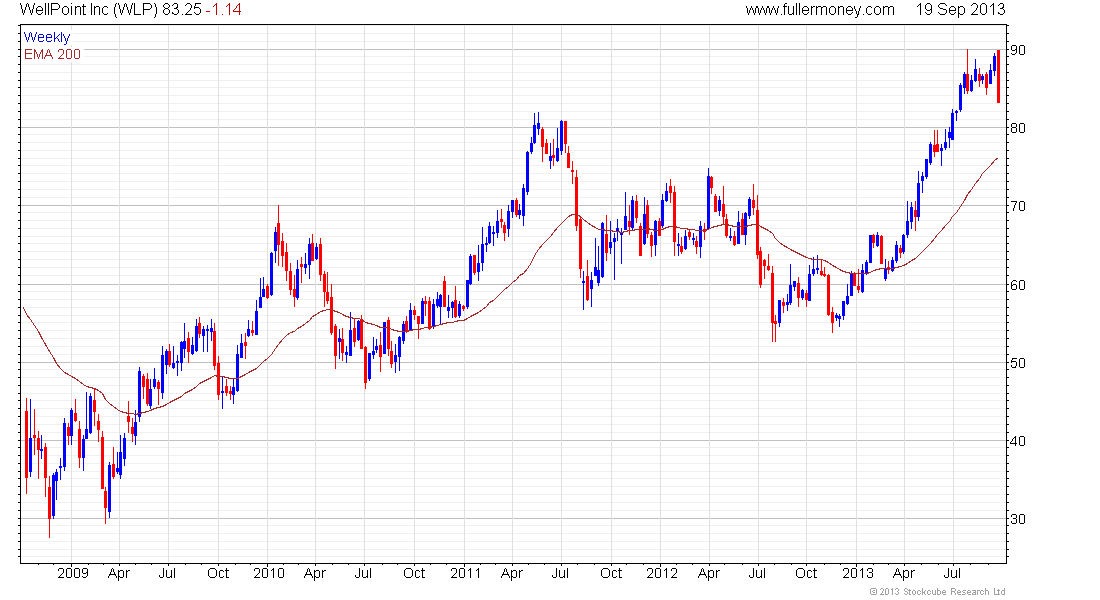This screenshot has width=1100, height=600.
Task: Click the Apr label following 2011
Action: (x=512, y=573)
